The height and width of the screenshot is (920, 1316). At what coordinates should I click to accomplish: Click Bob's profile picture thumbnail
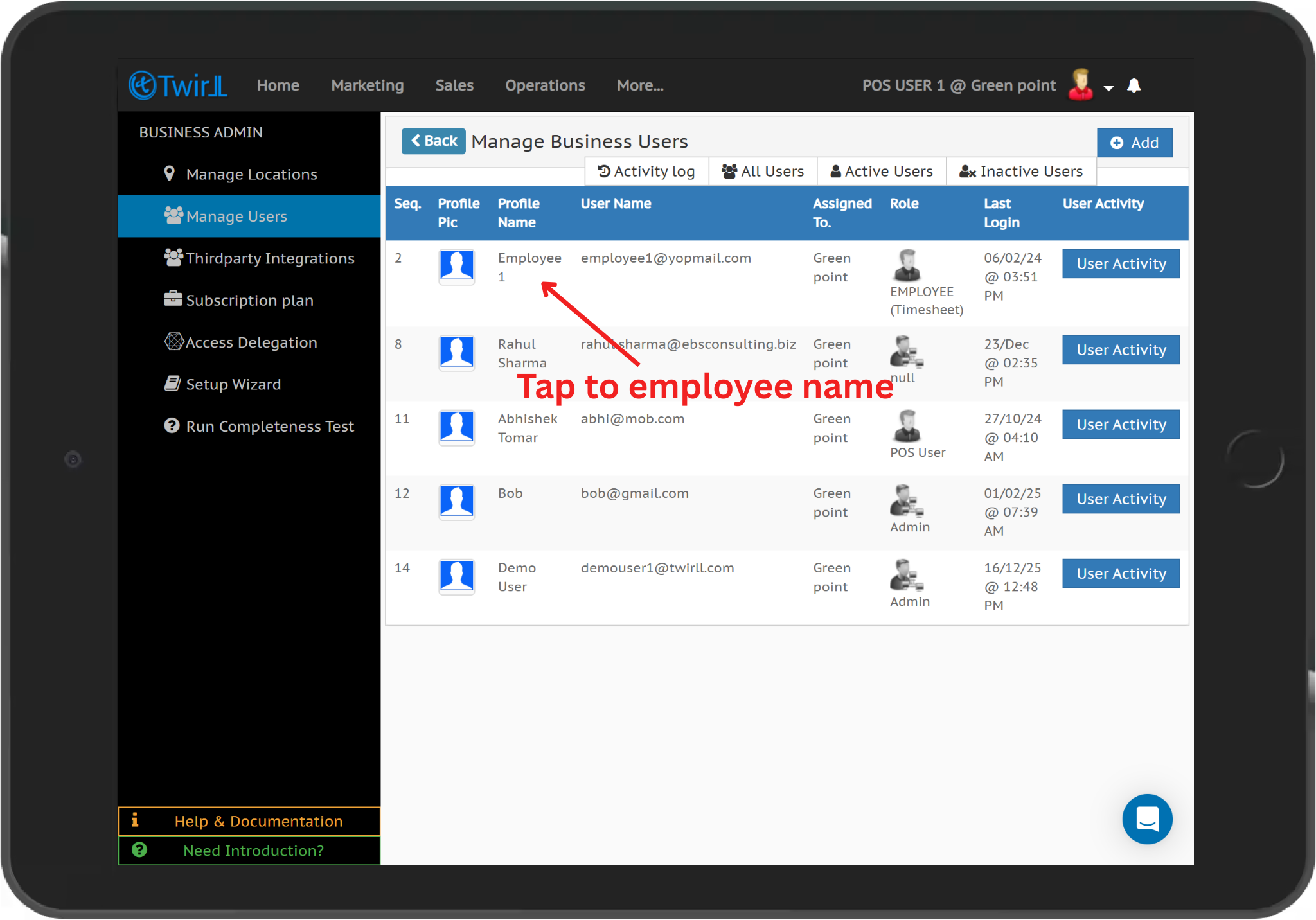(x=457, y=502)
